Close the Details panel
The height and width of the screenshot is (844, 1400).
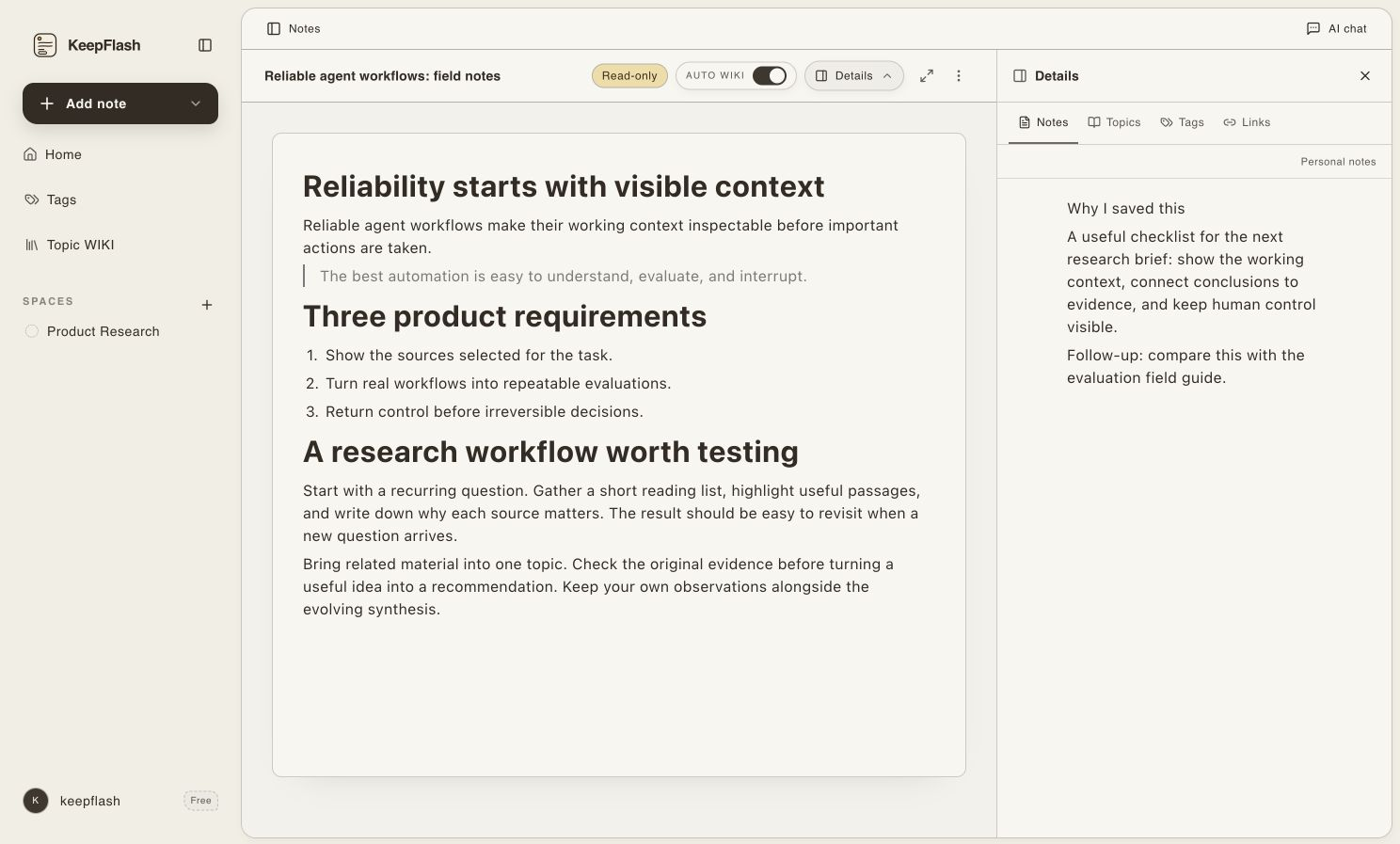point(1365,76)
